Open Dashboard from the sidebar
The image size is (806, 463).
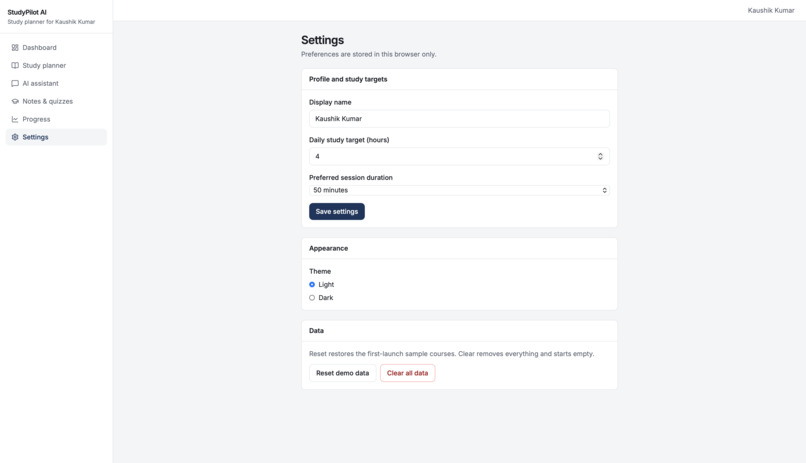(x=56, y=47)
